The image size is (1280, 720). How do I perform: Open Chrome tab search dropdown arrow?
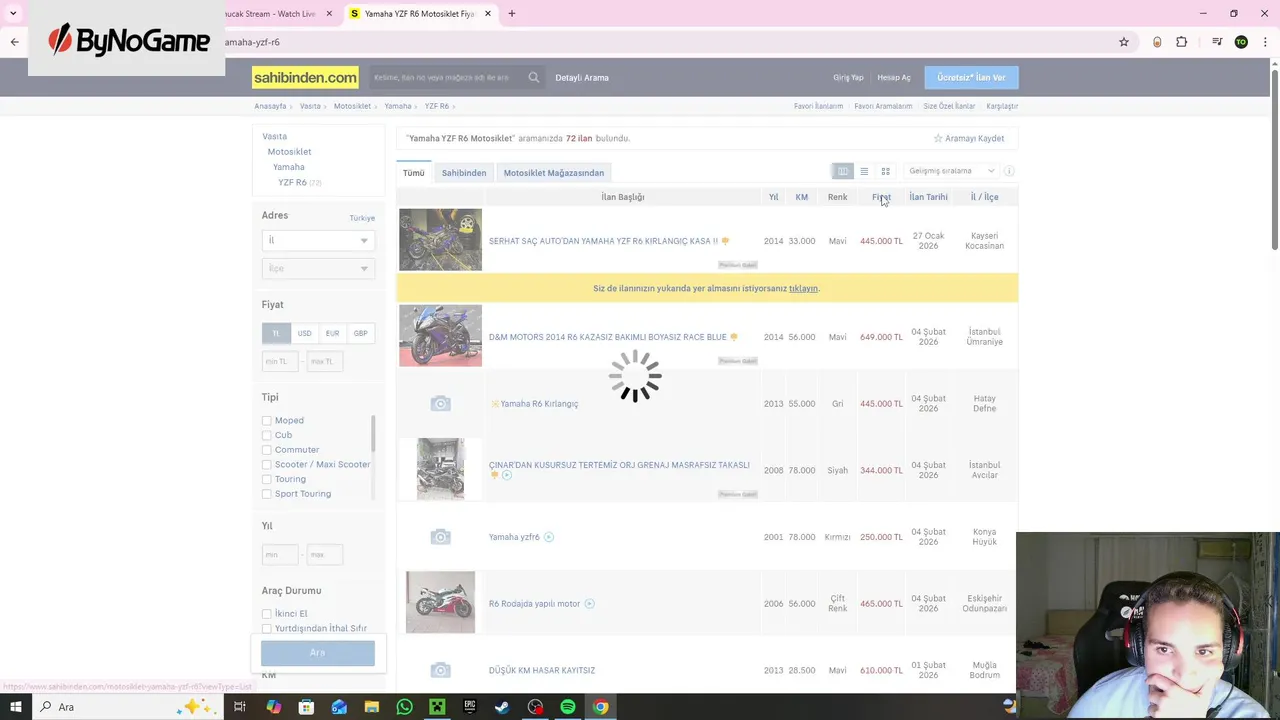(x=13, y=14)
